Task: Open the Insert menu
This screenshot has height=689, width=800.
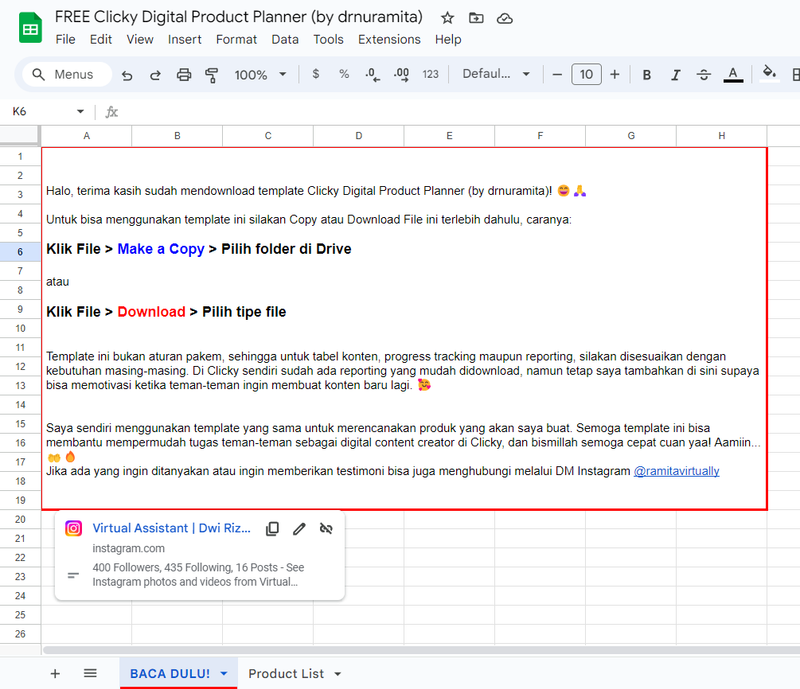Action: click(184, 40)
